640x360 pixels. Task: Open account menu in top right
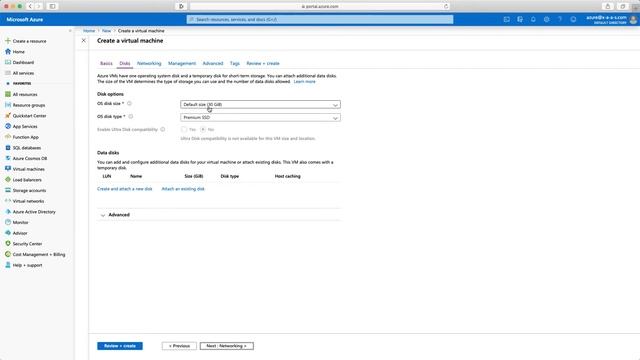[611, 19]
